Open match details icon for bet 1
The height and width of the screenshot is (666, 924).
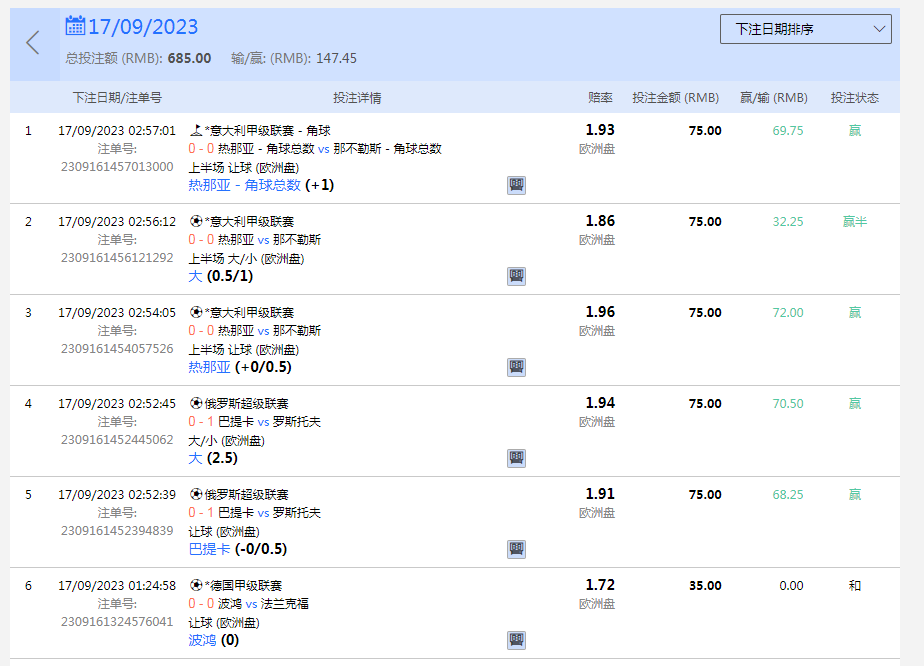516,185
